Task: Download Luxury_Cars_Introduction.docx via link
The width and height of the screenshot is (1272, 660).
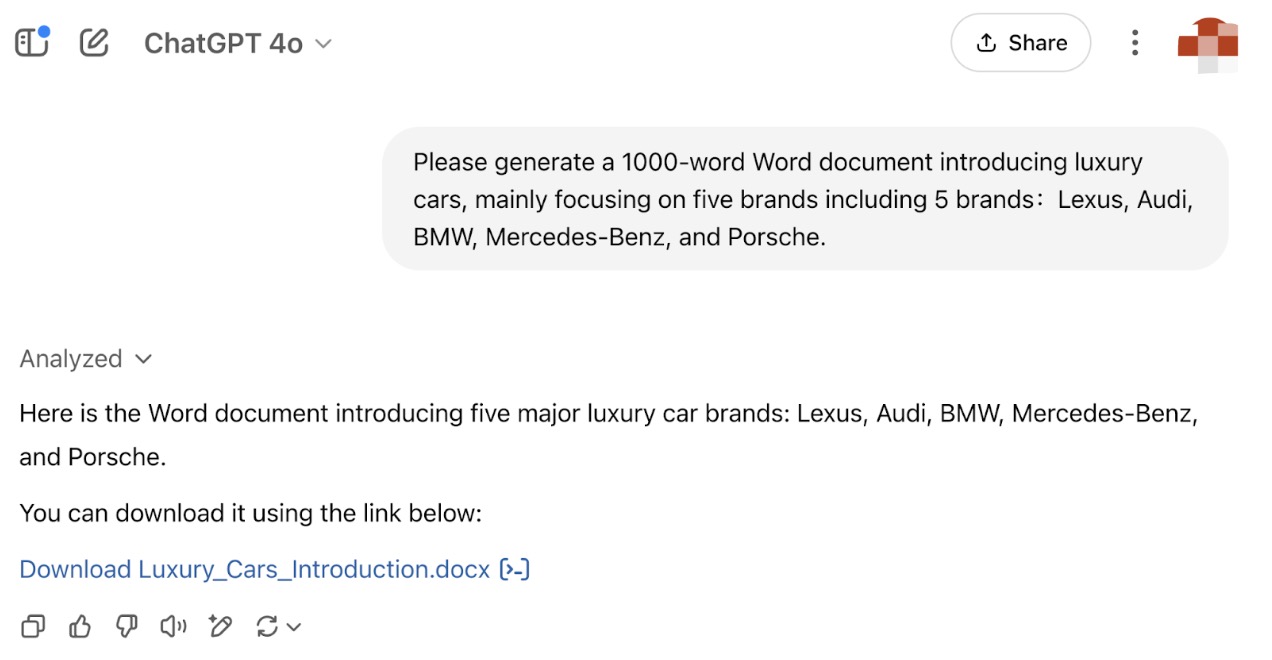Action: coord(254,569)
